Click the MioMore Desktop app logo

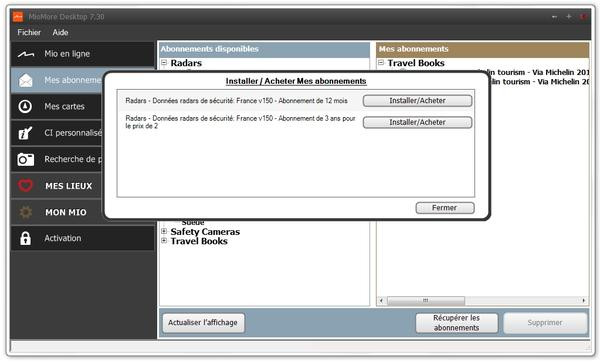click(18, 17)
